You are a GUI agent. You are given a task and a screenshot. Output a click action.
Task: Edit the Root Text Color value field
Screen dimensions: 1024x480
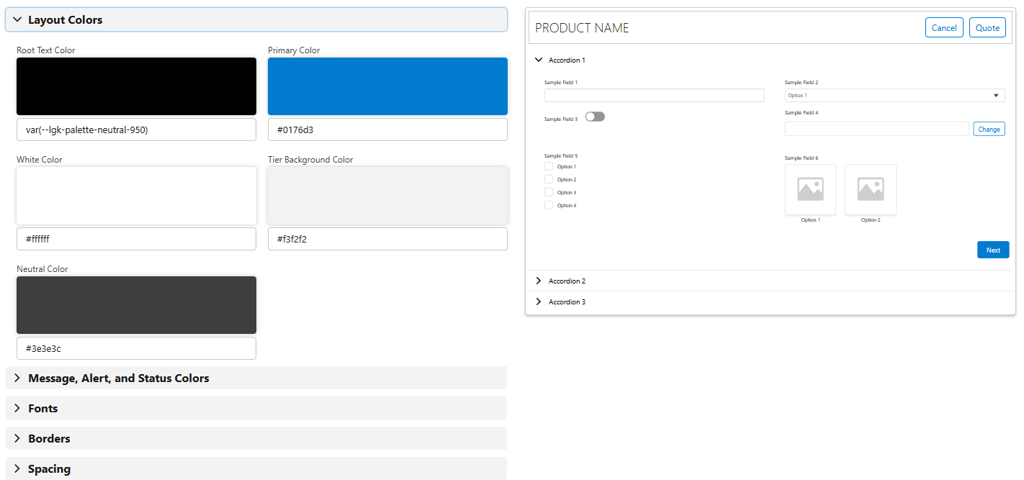(136, 129)
